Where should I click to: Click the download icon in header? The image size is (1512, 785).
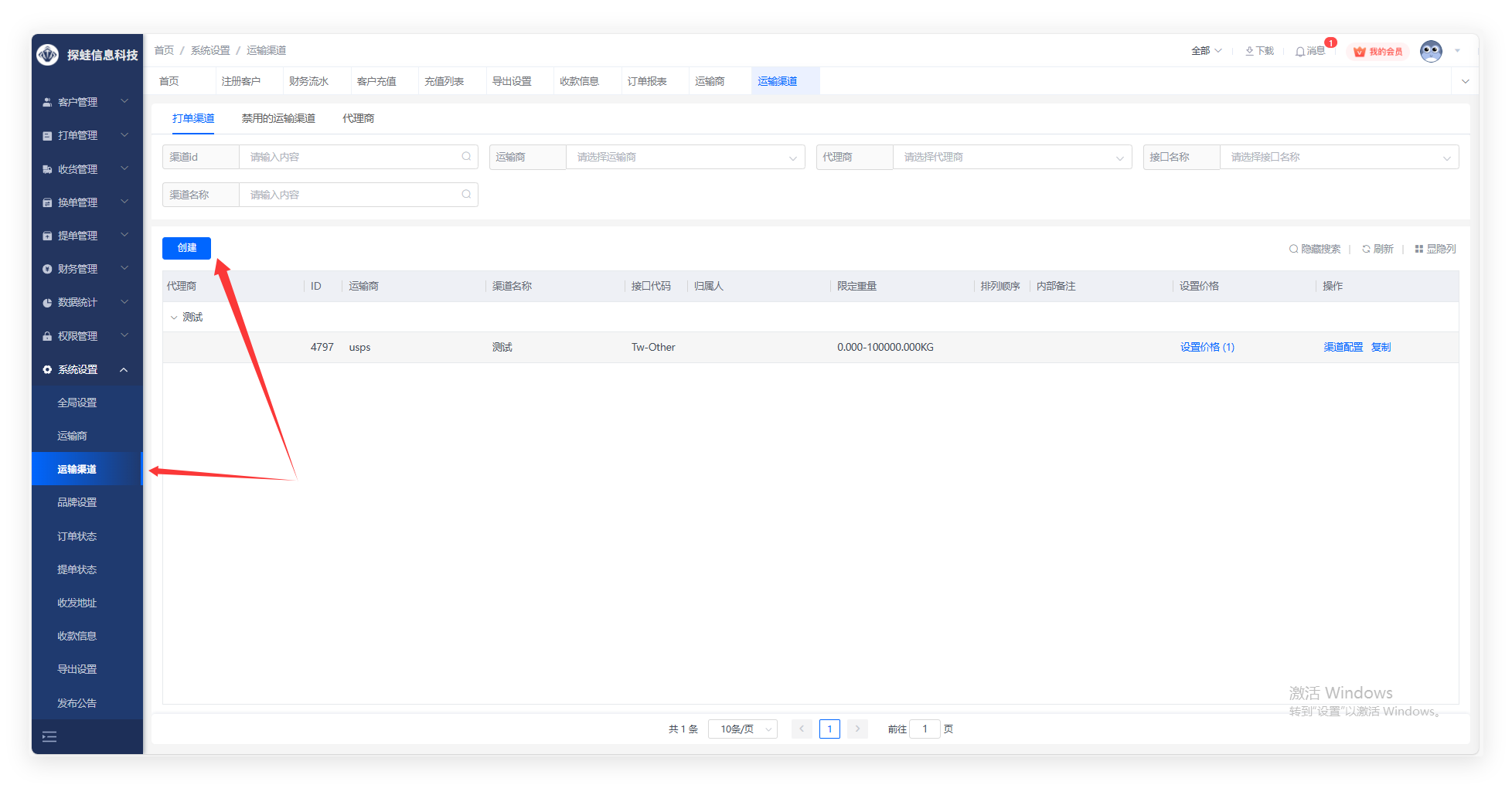1249,51
